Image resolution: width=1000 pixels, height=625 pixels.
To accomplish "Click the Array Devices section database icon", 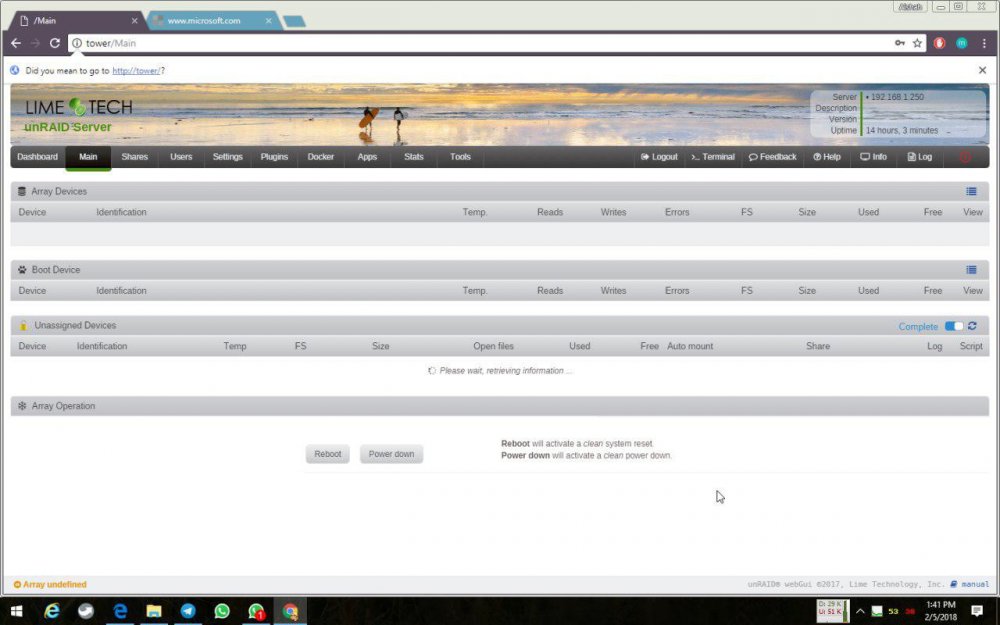I will coord(22,191).
